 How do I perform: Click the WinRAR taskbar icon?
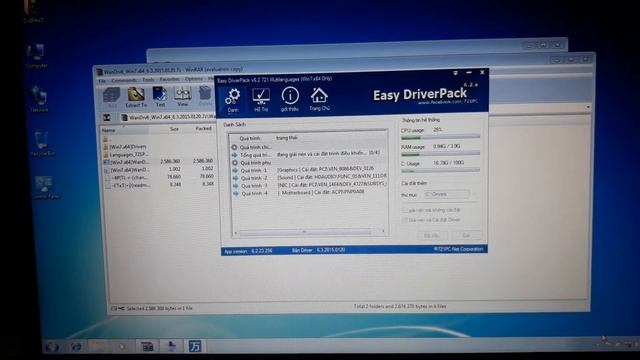tap(147, 347)
